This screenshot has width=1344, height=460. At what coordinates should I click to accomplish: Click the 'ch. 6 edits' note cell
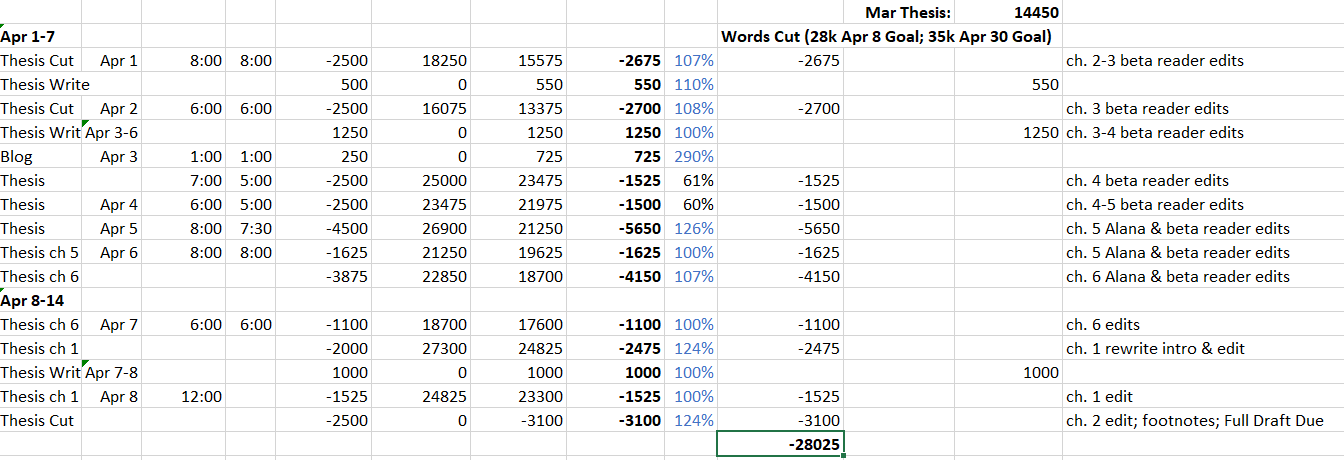(1103, 325)
